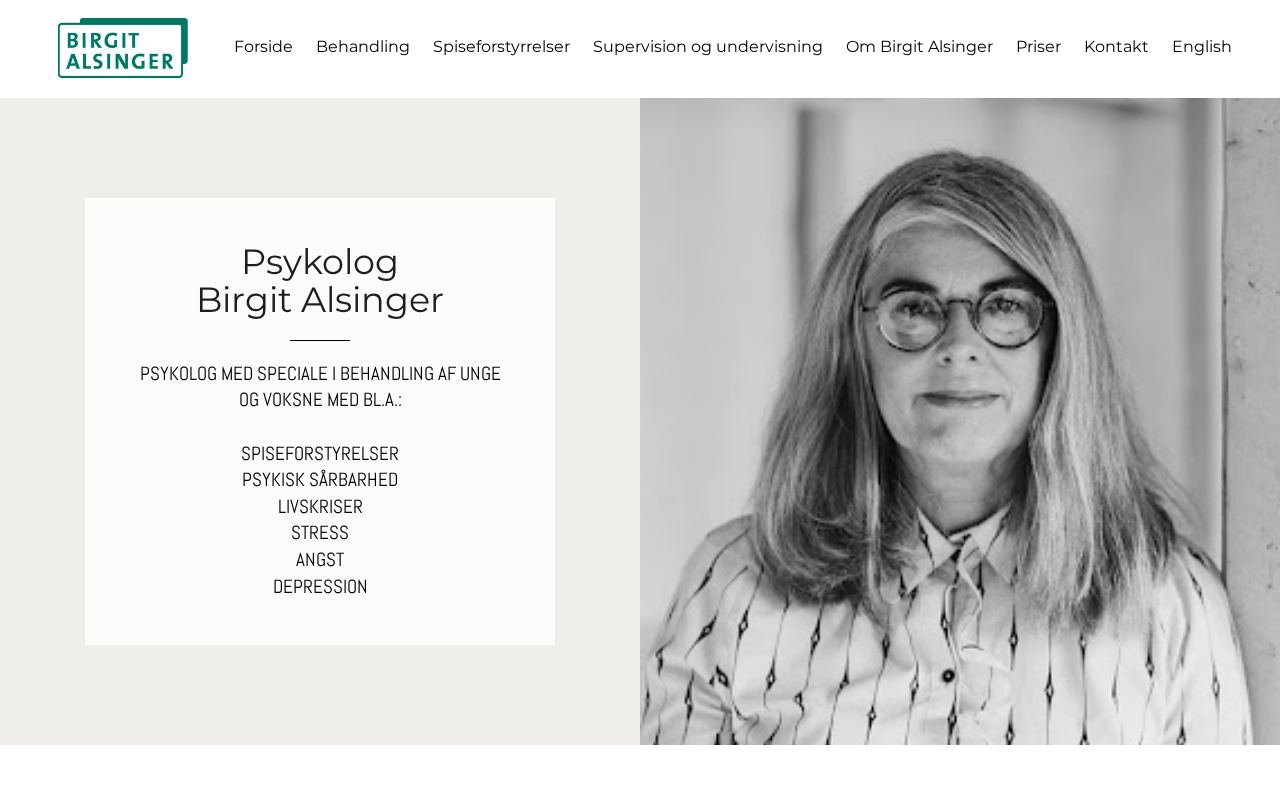Select Supervision og undervisning menu item
The image size is (1280, 800).
click(x=708, y=47)
